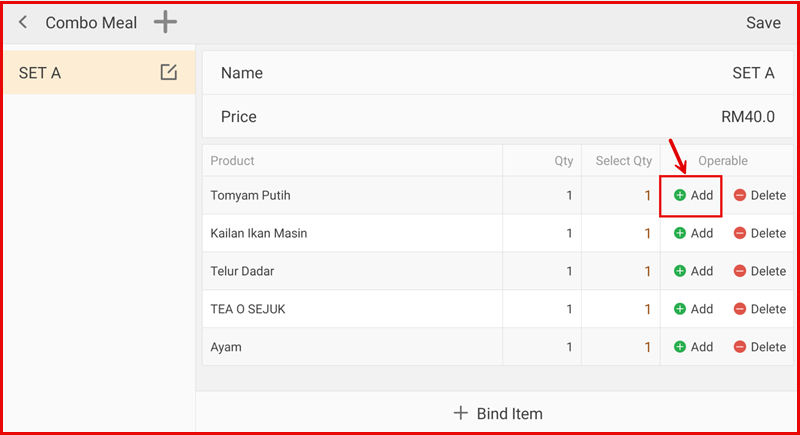Delete Kailan Ikan Masin from the set
This screenshot has height=435, width=800.
click(x=759, y=233)
